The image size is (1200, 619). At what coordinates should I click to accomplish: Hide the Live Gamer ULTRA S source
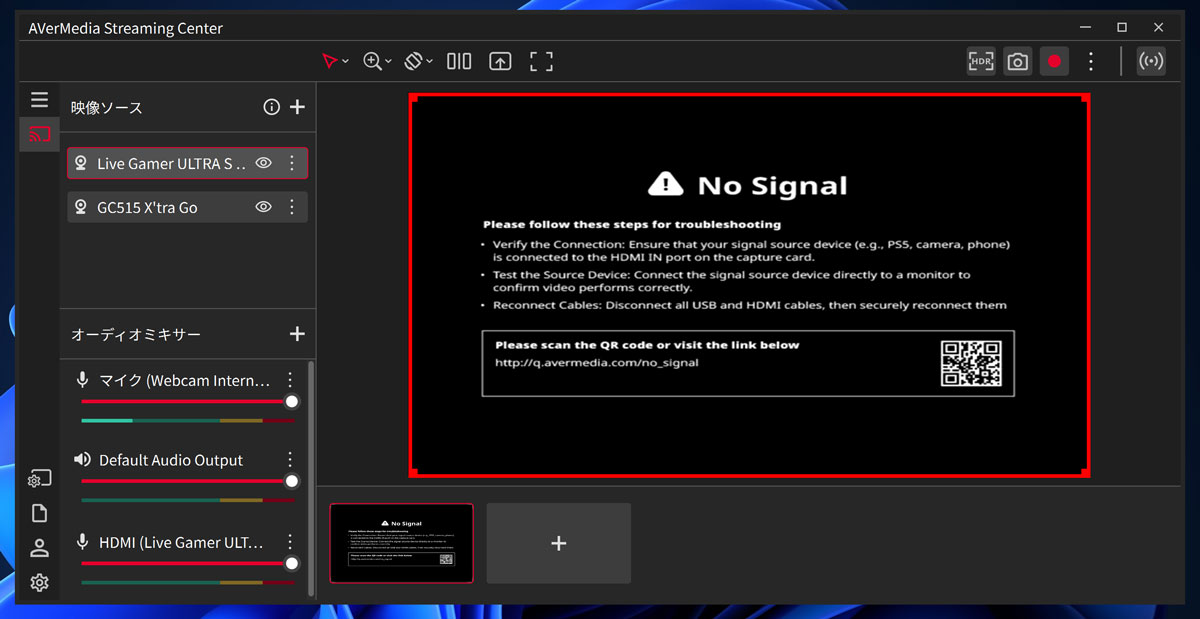click(x=264, y=163)
